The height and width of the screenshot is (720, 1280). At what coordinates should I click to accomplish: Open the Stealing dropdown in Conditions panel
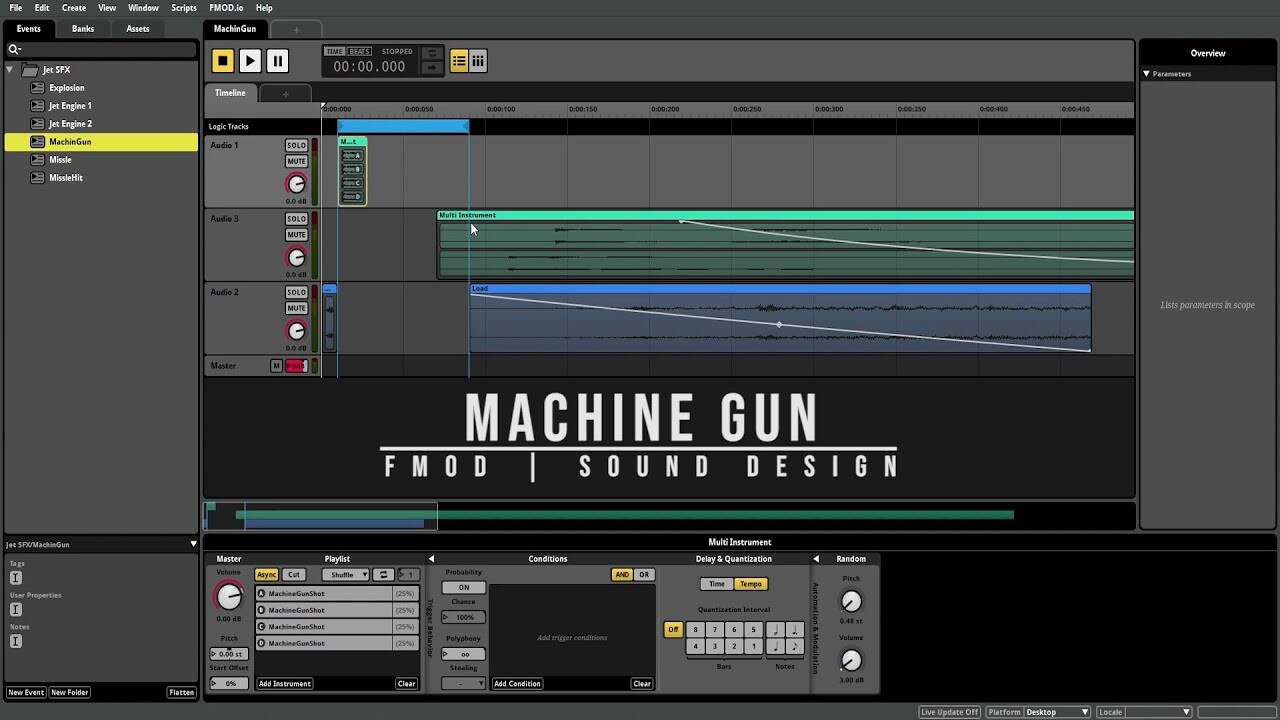[462, 683]
